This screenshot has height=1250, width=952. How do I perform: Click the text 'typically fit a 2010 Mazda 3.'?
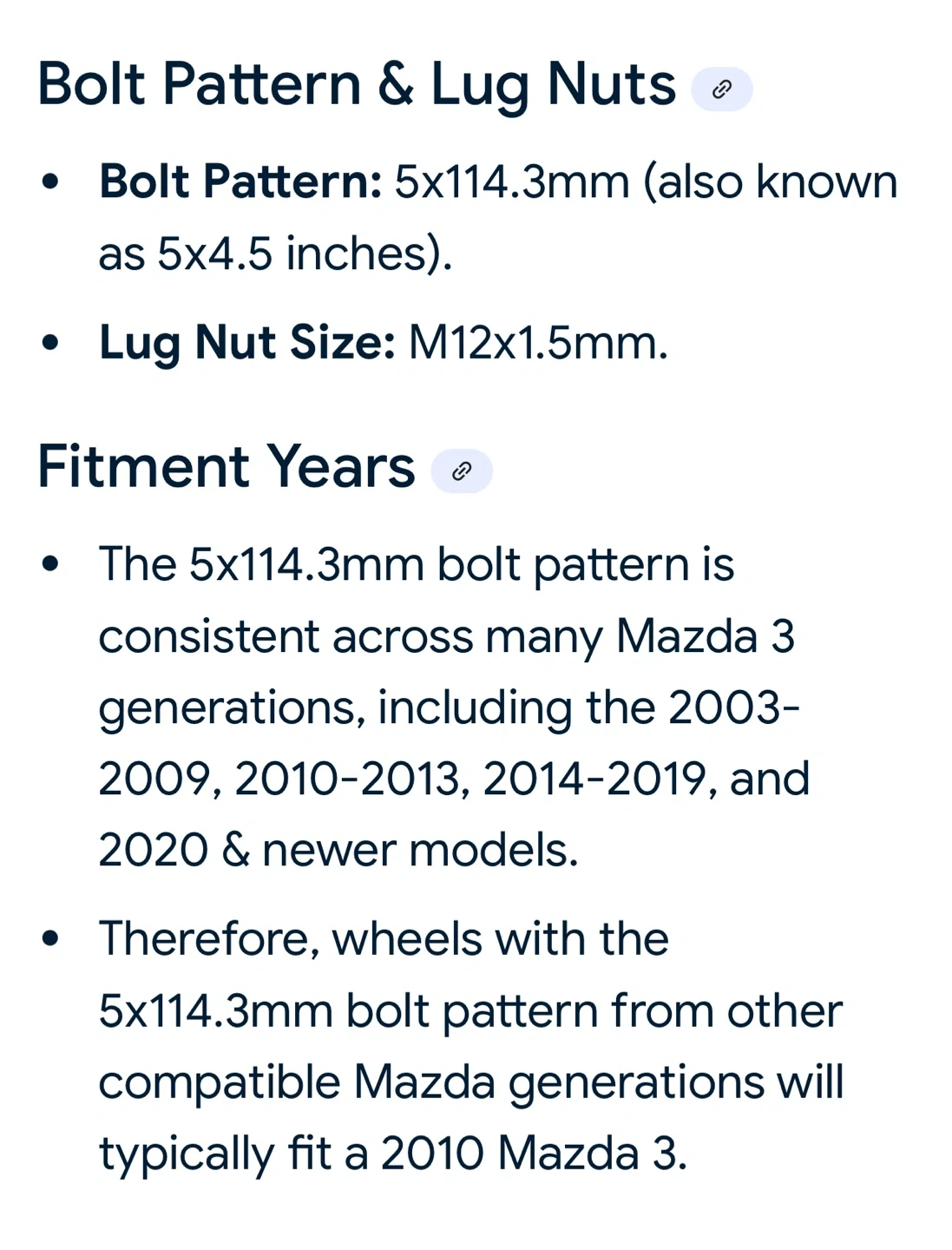(393, 1155)
